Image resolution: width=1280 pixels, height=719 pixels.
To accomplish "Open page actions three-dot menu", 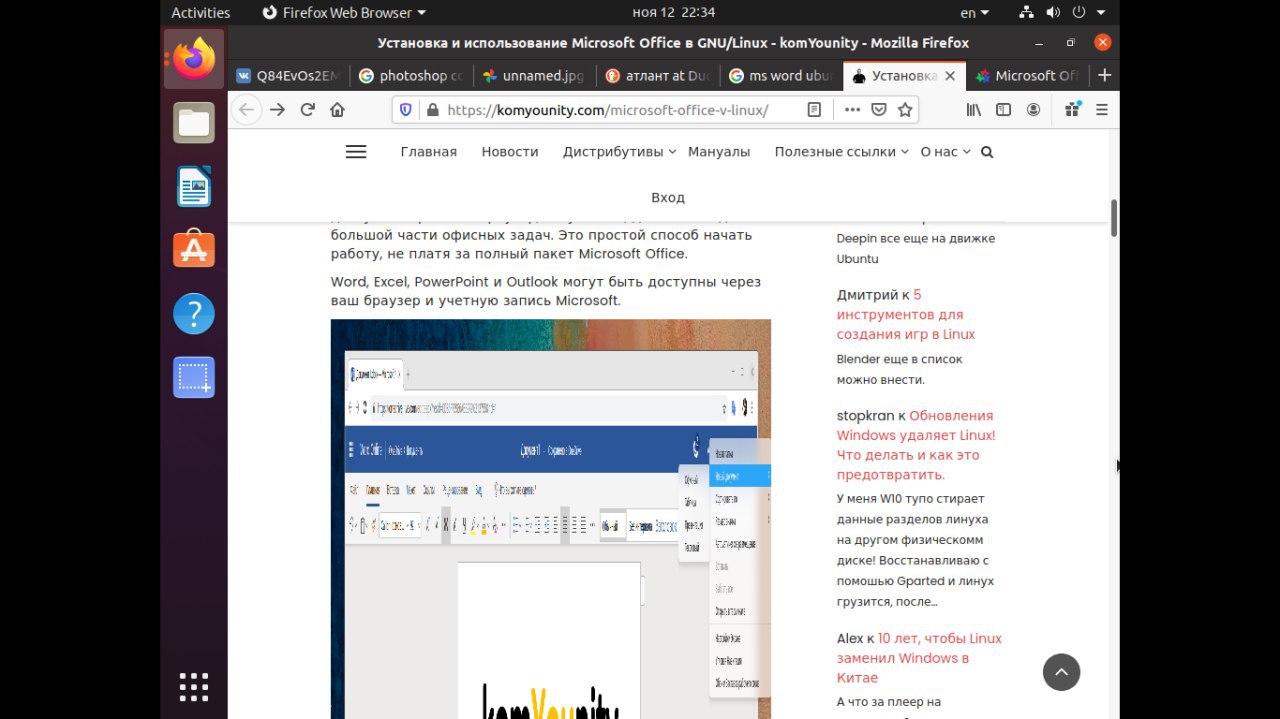I will (x=852, y=110).
